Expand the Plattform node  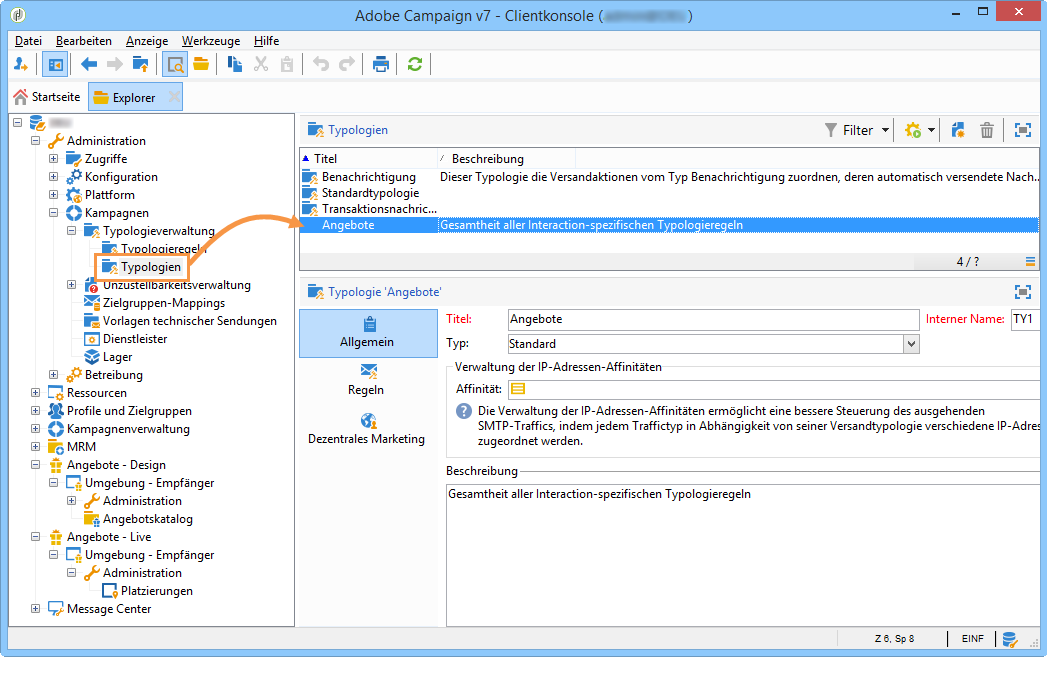click(53, 195)
